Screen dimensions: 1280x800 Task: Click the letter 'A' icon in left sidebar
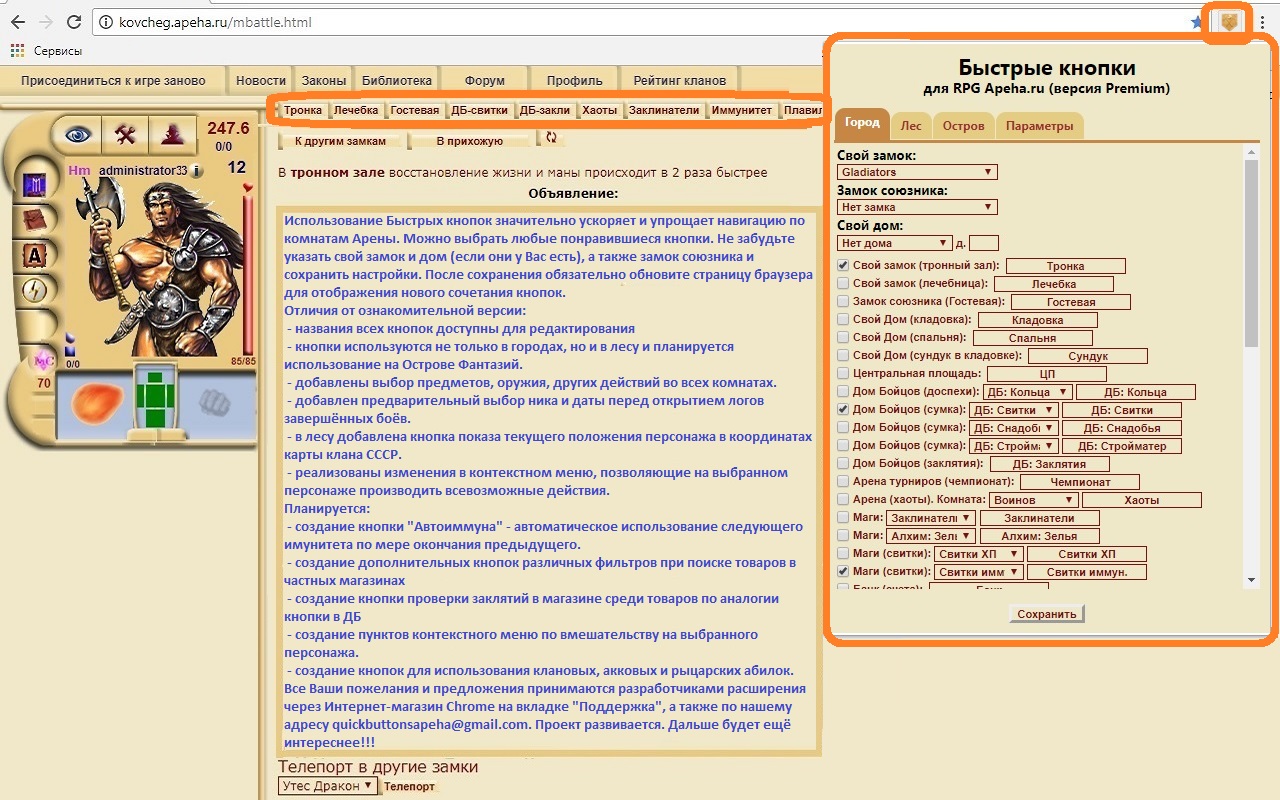coord(36,255)
